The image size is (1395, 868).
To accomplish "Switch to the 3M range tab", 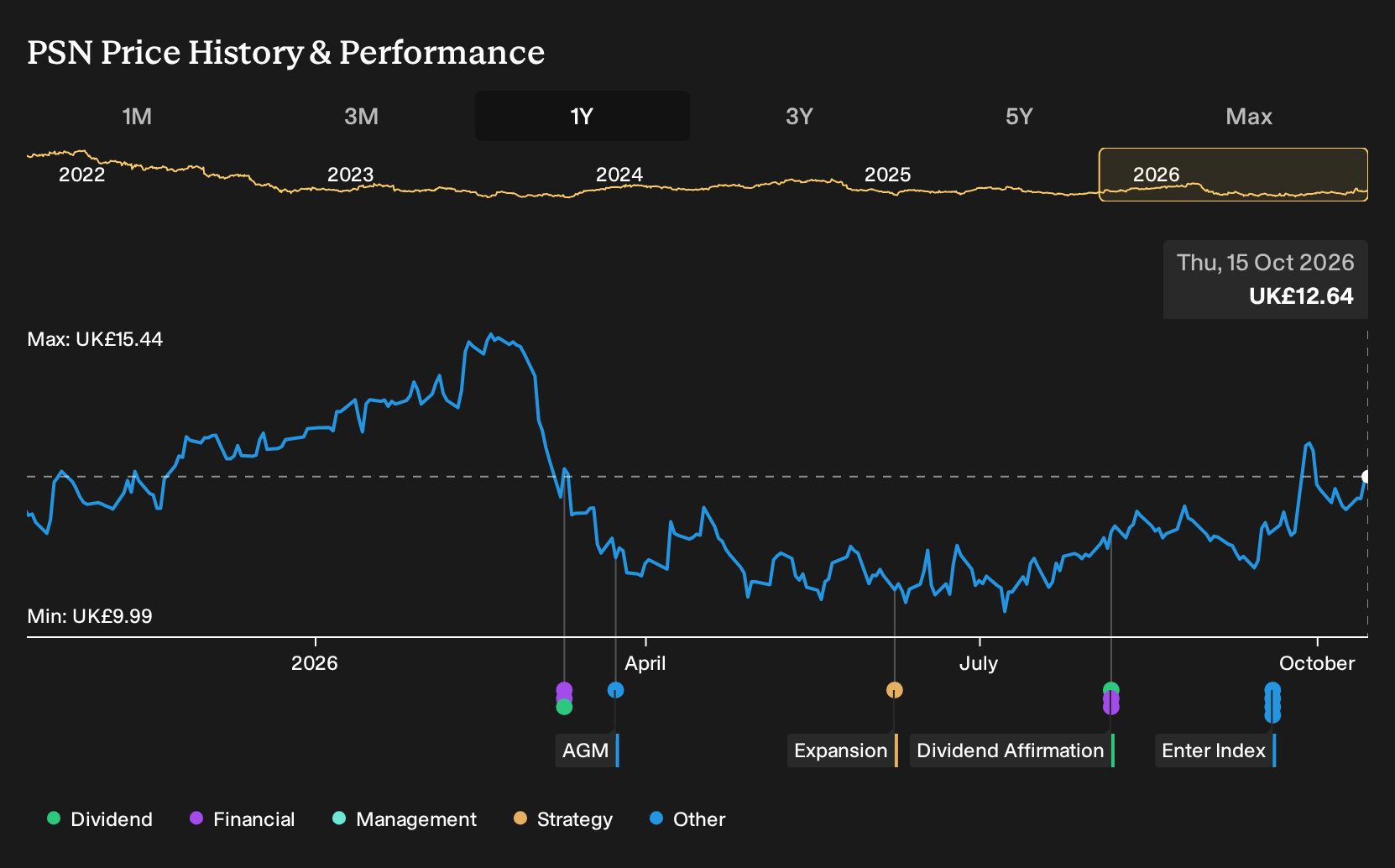I will (x=361, y=116).
